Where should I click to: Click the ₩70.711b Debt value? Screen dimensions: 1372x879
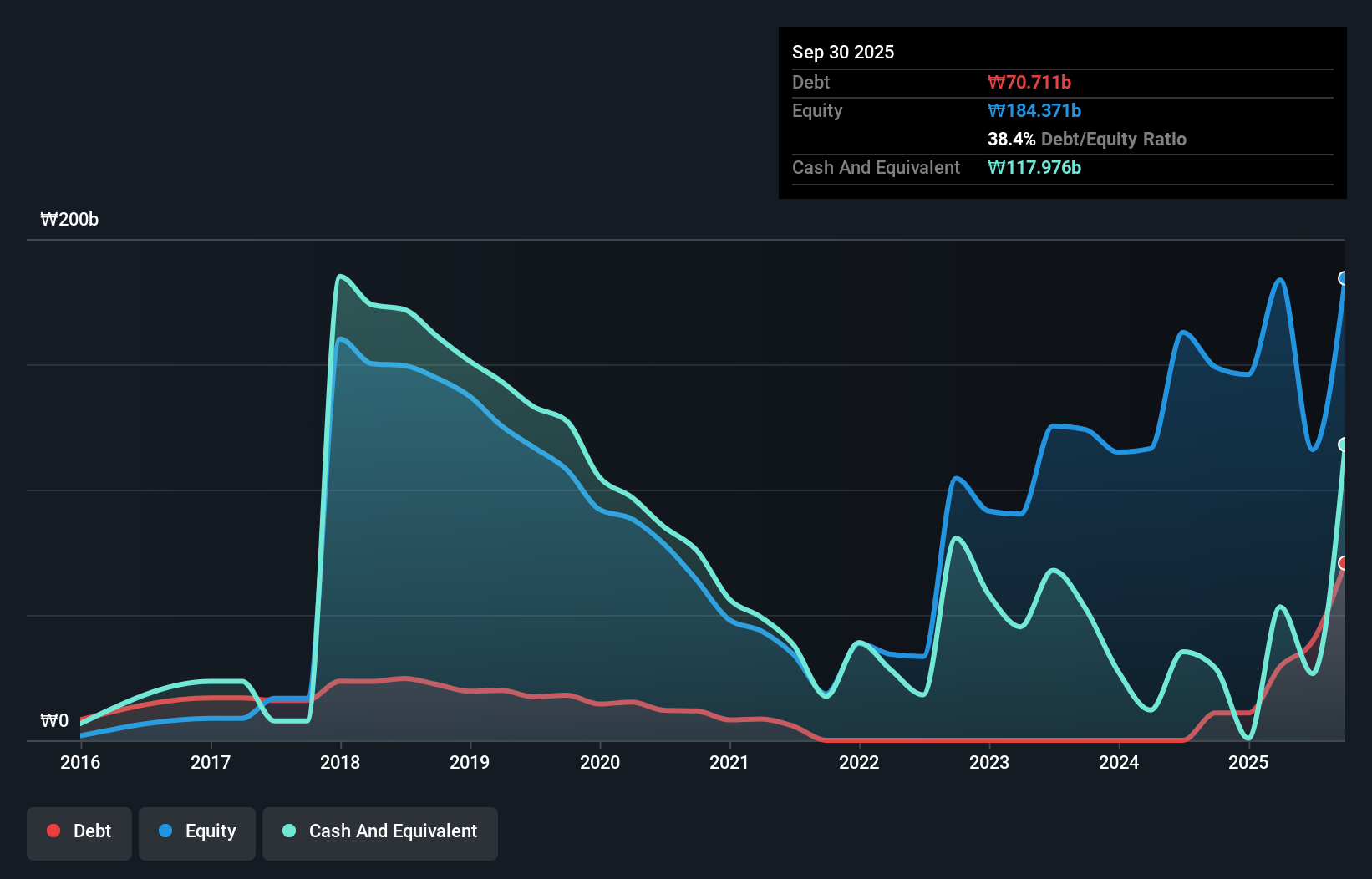pos(1031,82)
